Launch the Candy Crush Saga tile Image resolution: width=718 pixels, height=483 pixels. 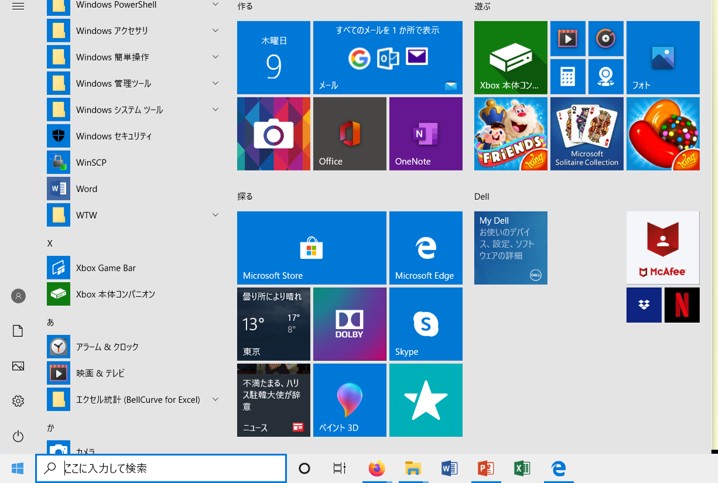663,134
